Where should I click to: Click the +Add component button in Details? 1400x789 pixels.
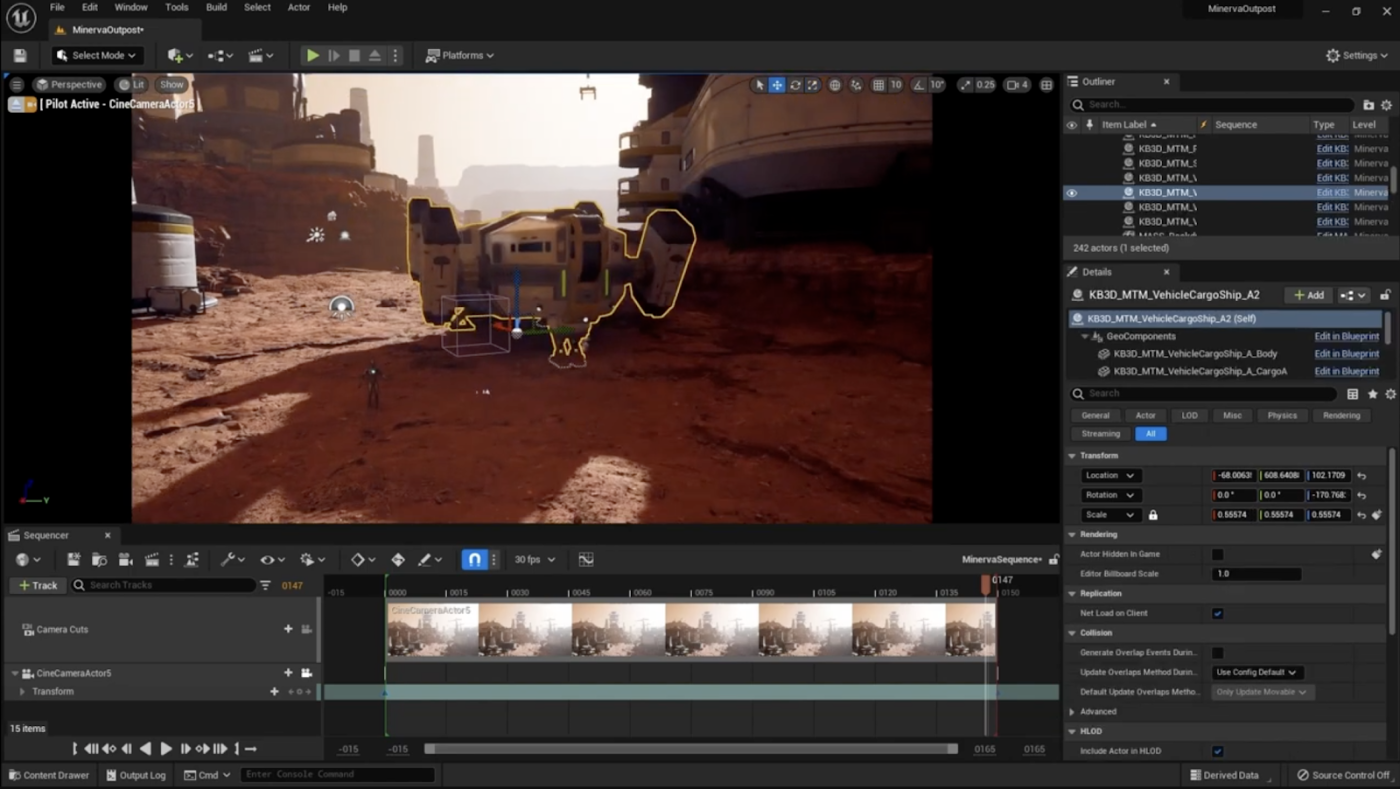(x=1309, y=295)
